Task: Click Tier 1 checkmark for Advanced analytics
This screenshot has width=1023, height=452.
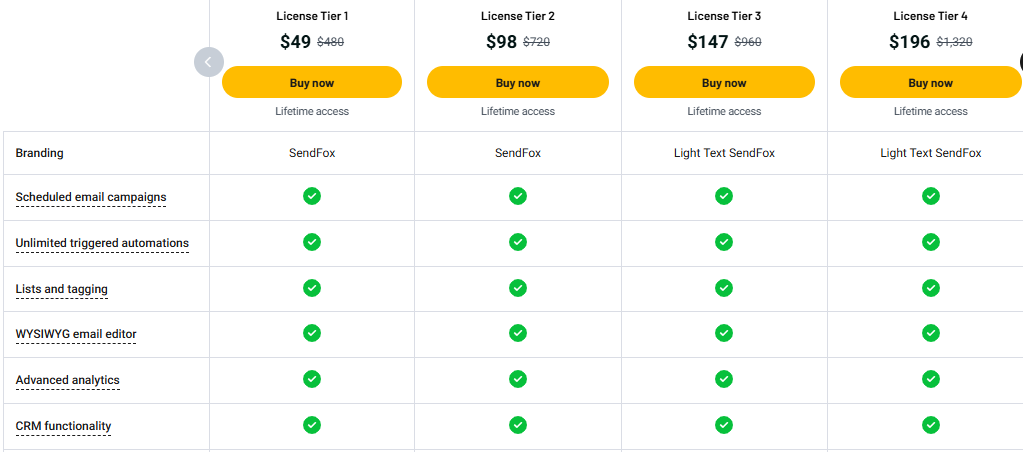Action: tap(312, 379)
